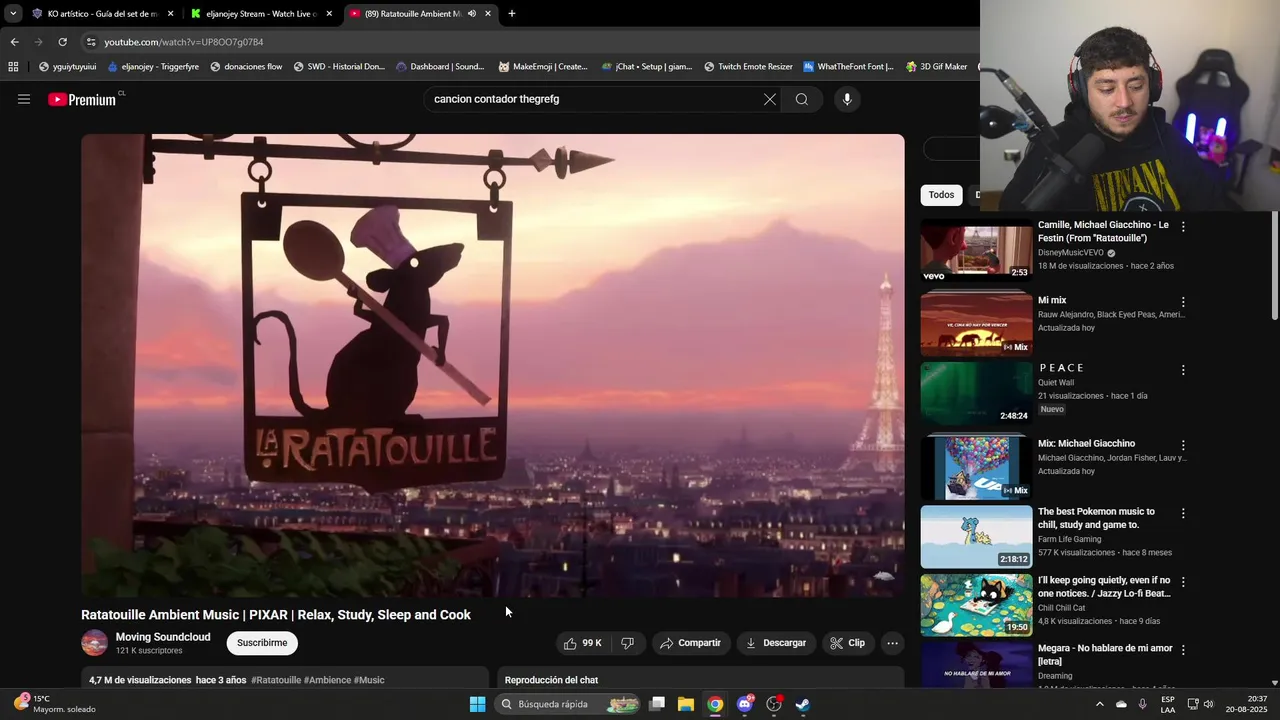Start voice search with the microphone
Image resolution: width=1280 pixels, height=720 pixels.
(x=847, y=99)
